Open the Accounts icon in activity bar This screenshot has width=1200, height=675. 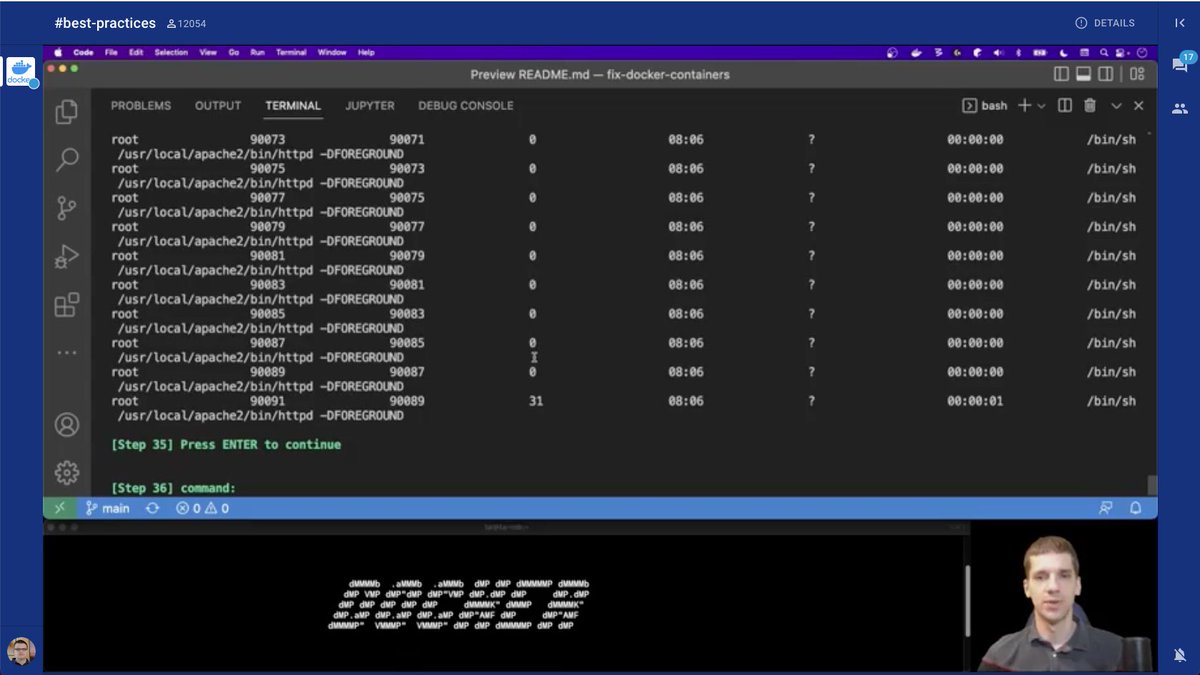67,424
